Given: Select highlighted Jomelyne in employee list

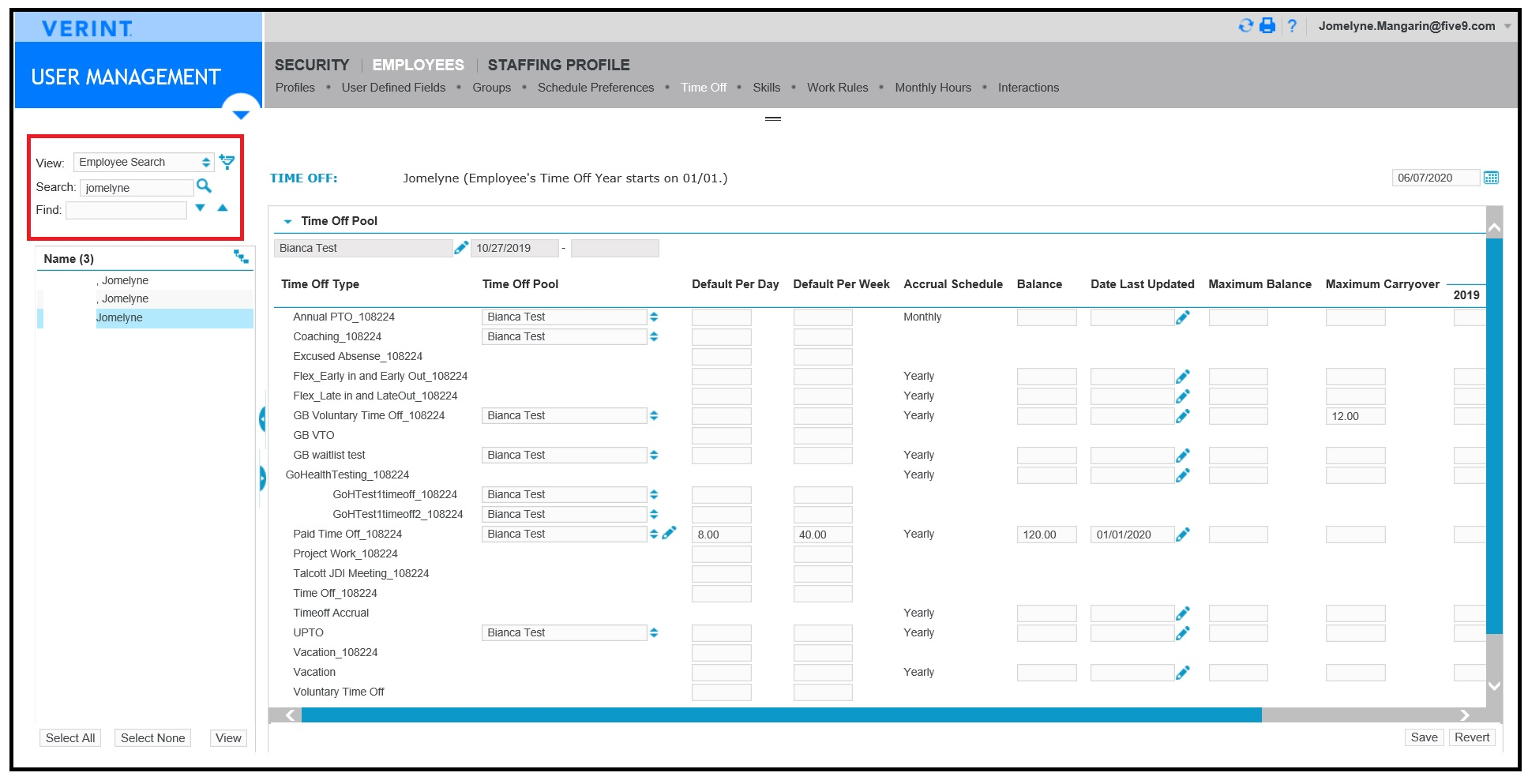Looking at the screenshot, I should 145,318.
